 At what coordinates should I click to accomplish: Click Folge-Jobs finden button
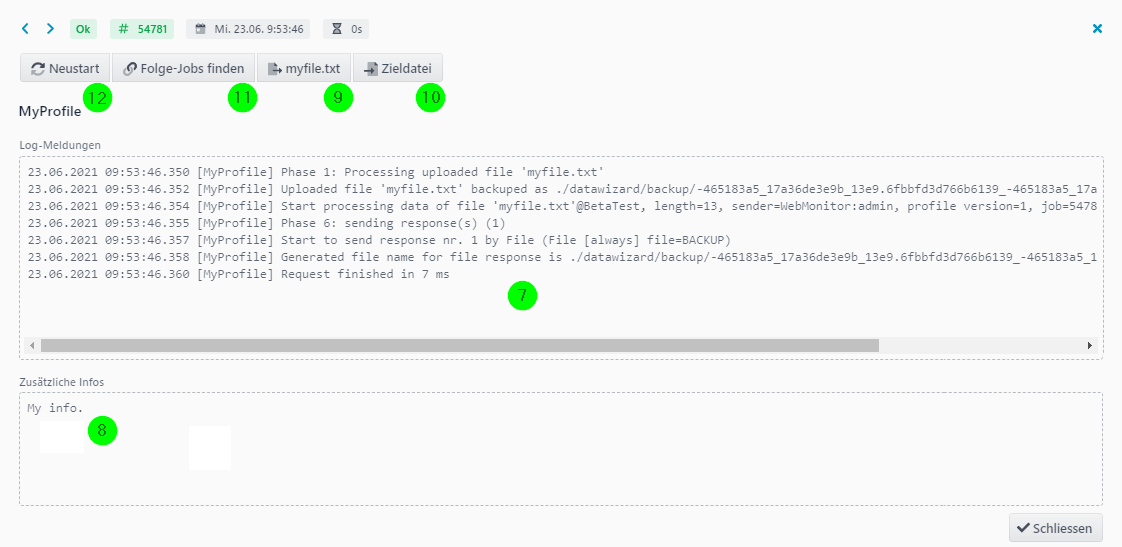point(184,69)
